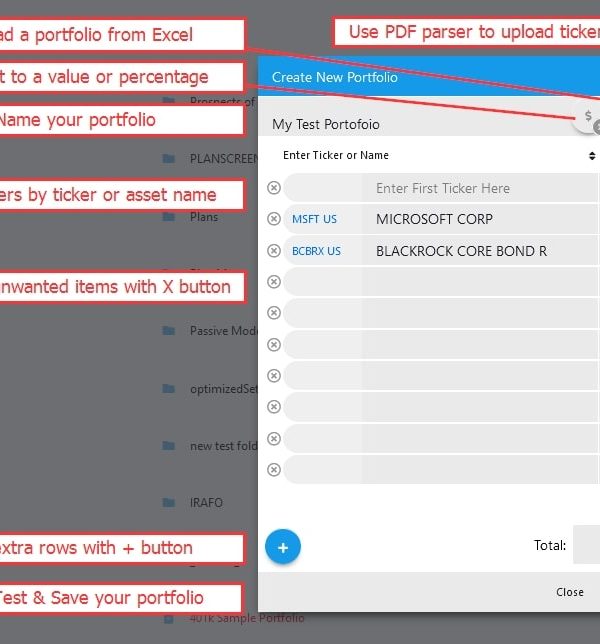Toggle the dollar value/percentage switch
600x644 pixels.
click(x=588, y=119)
